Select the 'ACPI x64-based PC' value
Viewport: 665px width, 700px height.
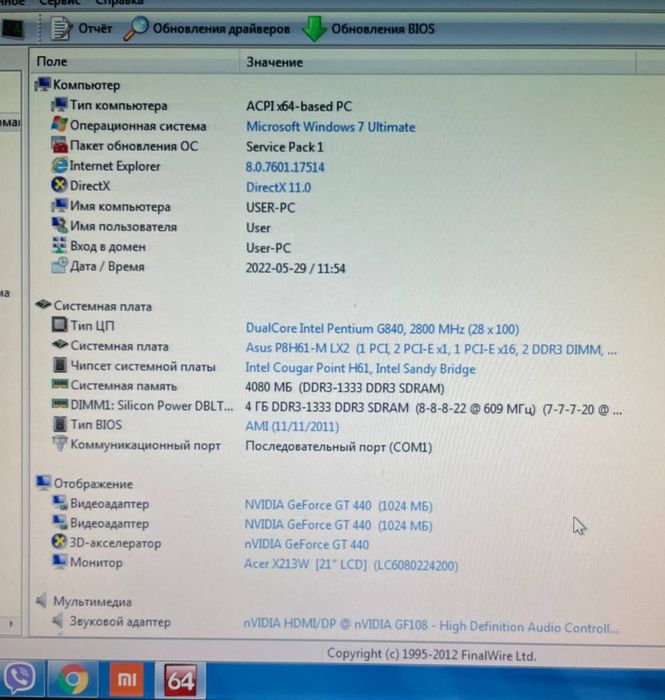pos(299,107)
